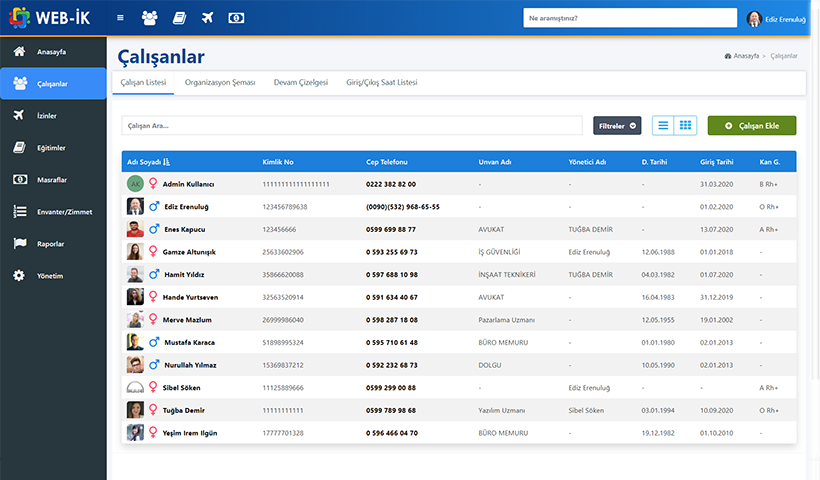The height and width of the screenshot is (480, 820).
Task: Click Giriş Tarihi column header
Action: click(x=716, y=162)
